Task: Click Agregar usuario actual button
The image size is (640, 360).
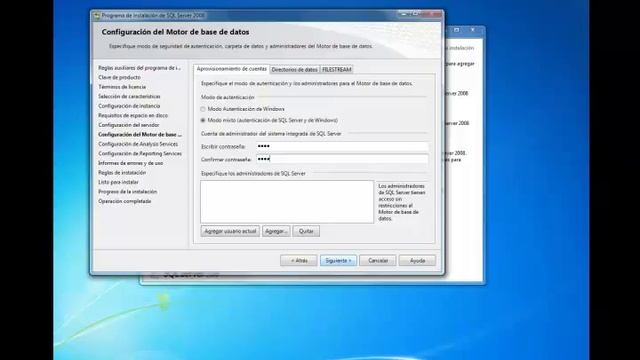Action: [230, 231]
